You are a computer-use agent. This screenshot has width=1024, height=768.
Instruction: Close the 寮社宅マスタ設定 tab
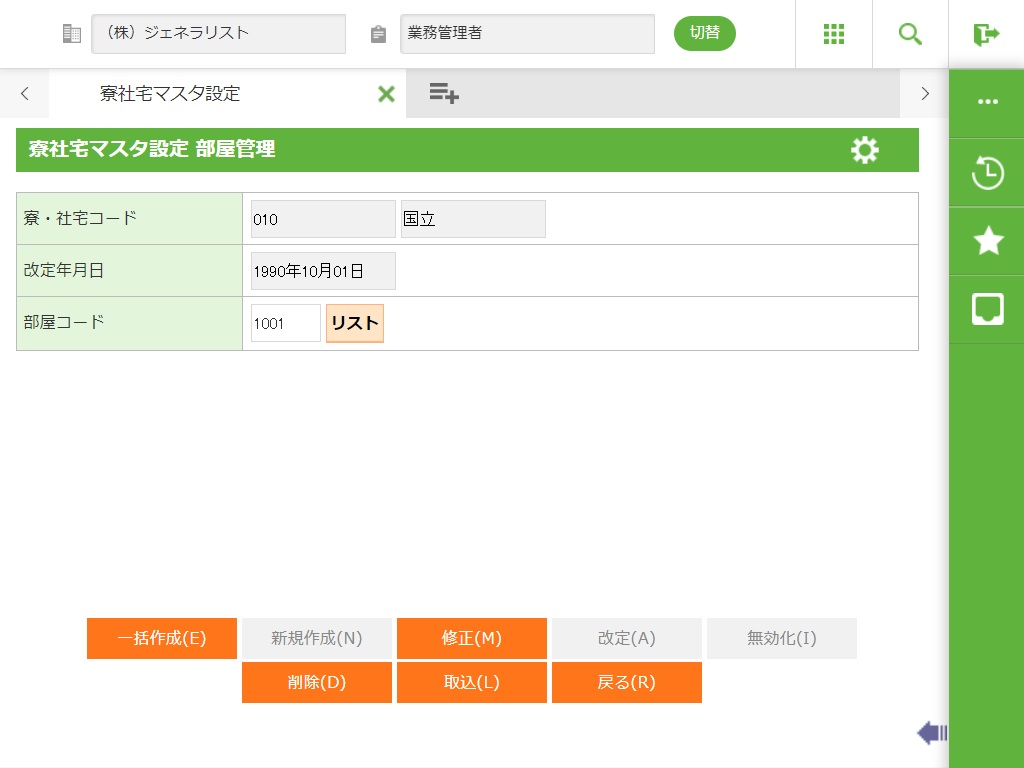click(x=386, y=94)
